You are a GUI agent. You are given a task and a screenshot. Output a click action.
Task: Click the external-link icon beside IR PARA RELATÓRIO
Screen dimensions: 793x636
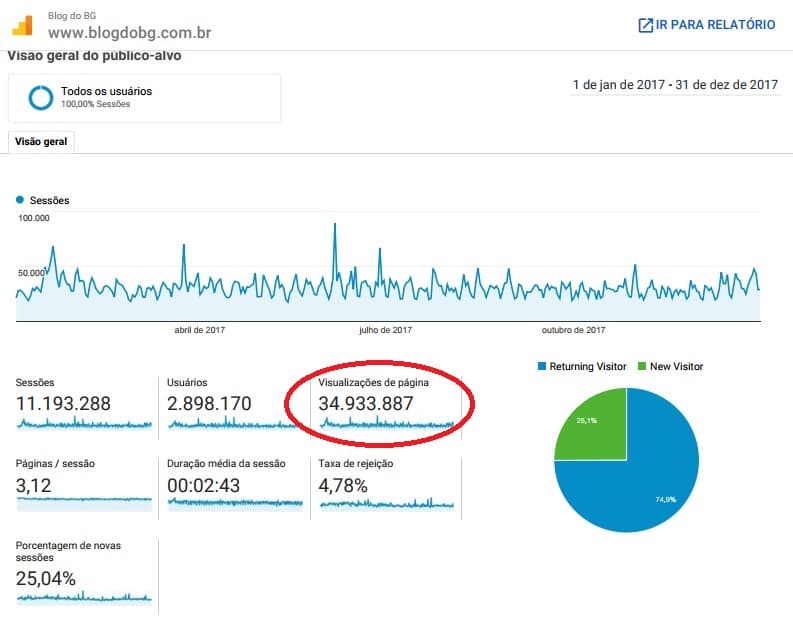point(645,25)
